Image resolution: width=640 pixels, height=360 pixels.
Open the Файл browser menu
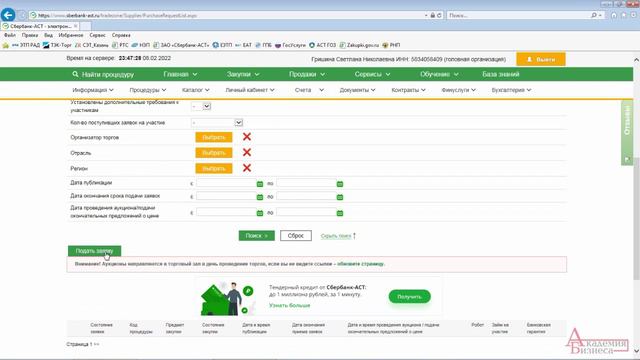(x=10, y=36)
